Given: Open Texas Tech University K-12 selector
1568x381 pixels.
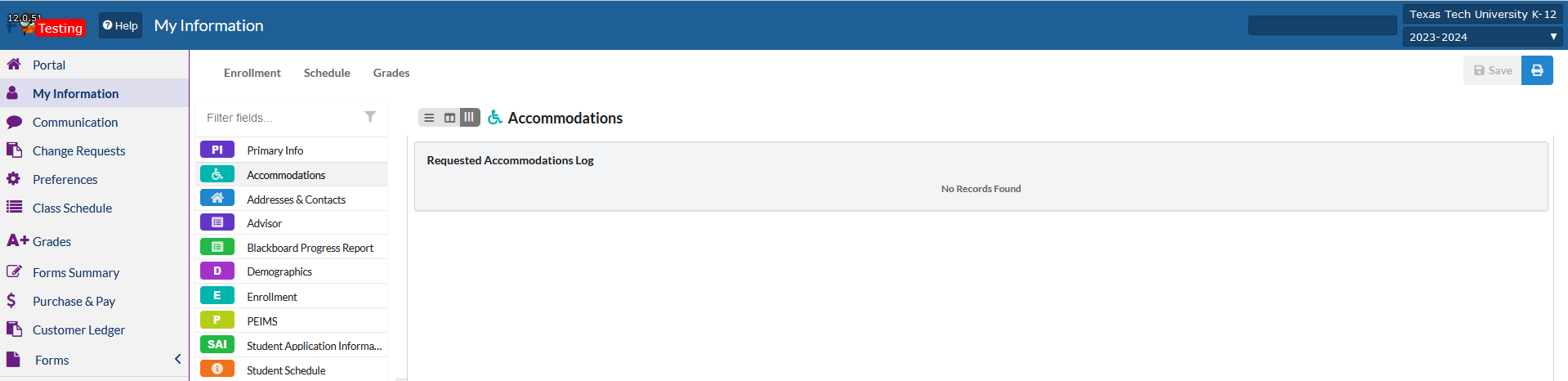Looking at the screenshot, I should pos(1482,14).
